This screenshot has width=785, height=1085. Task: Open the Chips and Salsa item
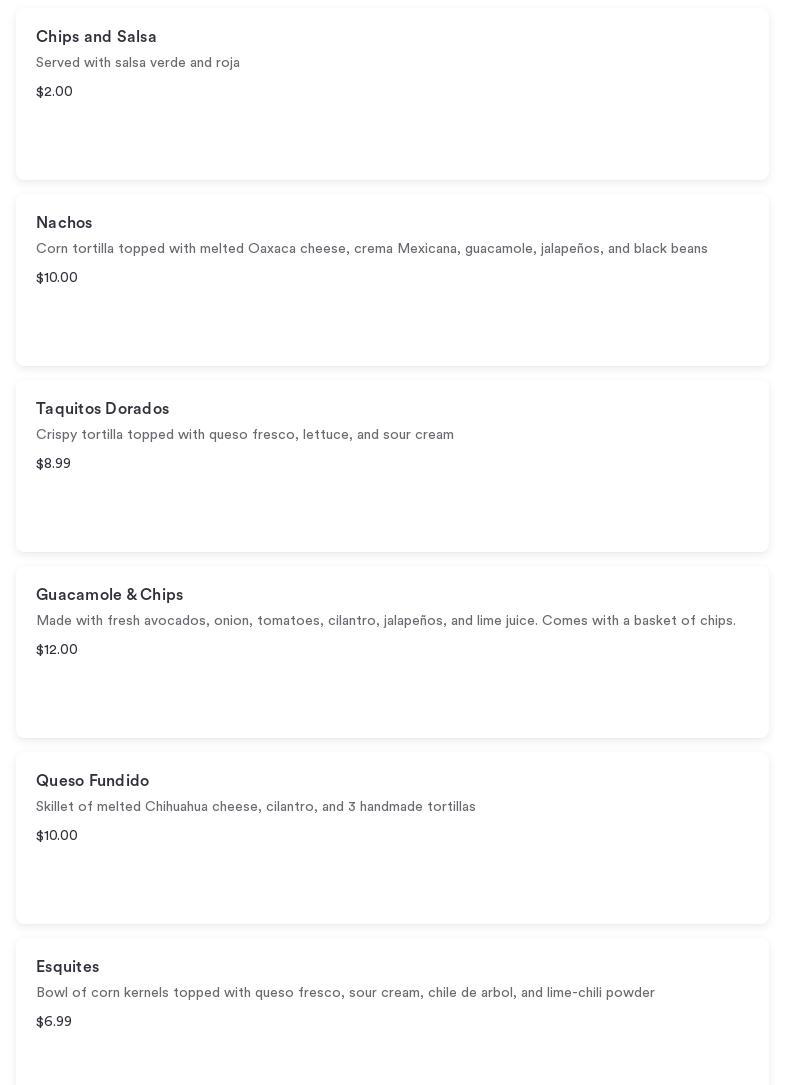pyautogui.click(x=96, y=37)
